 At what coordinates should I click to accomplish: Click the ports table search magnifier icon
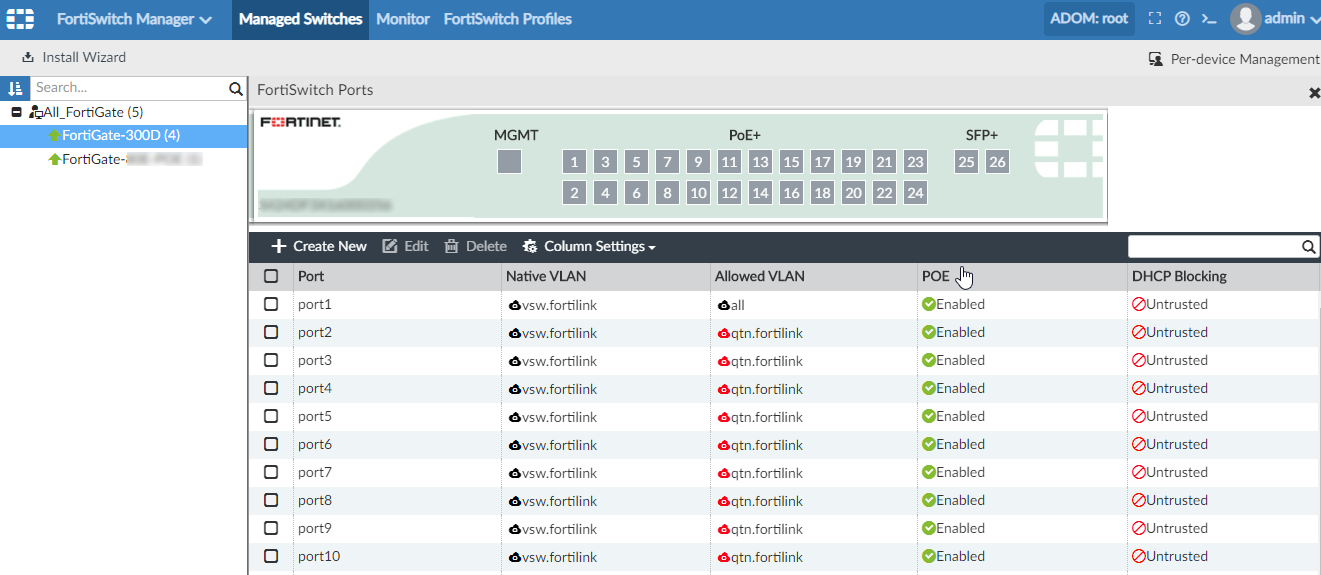tap(1309, 247)
